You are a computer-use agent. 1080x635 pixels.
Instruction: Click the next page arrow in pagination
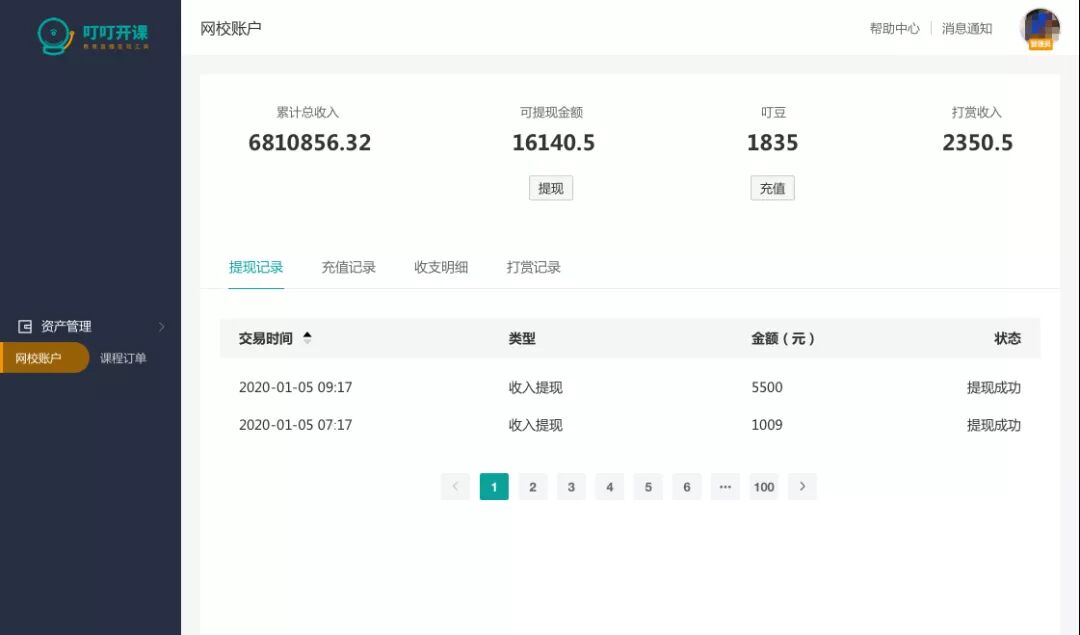[x=802, y=487]
